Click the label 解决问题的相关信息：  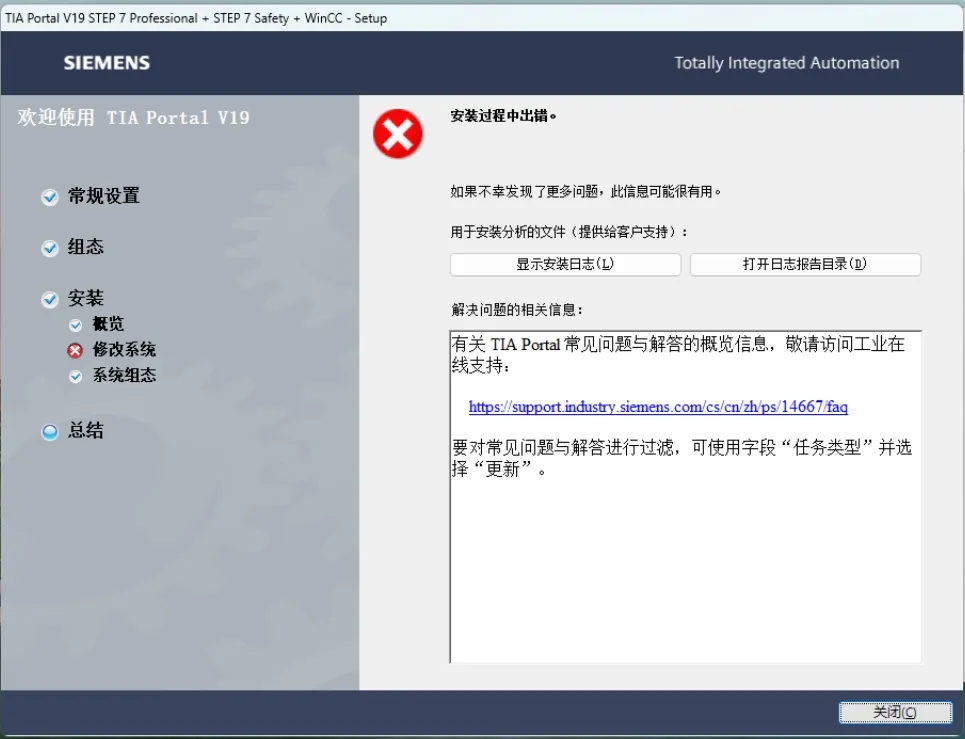[517, 310]
